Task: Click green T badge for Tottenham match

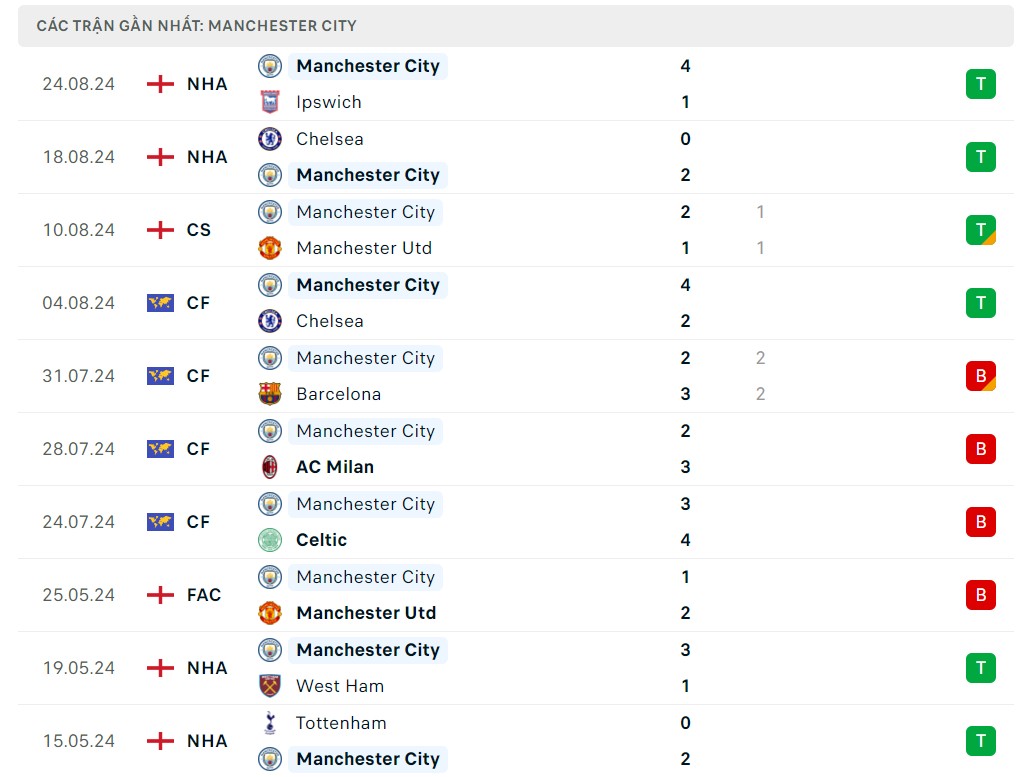Action: click(980, 741)
